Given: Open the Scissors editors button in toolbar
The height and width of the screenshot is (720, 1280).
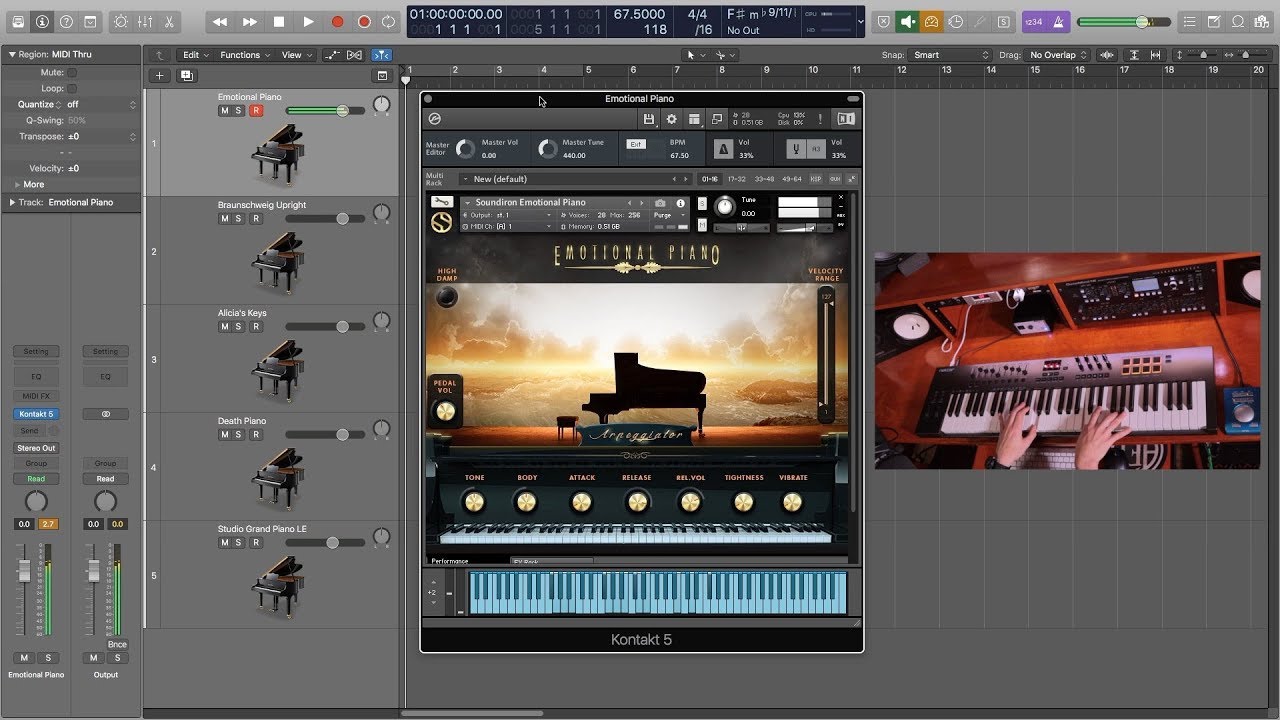Looking at the screenshot, I should point(168,21).
